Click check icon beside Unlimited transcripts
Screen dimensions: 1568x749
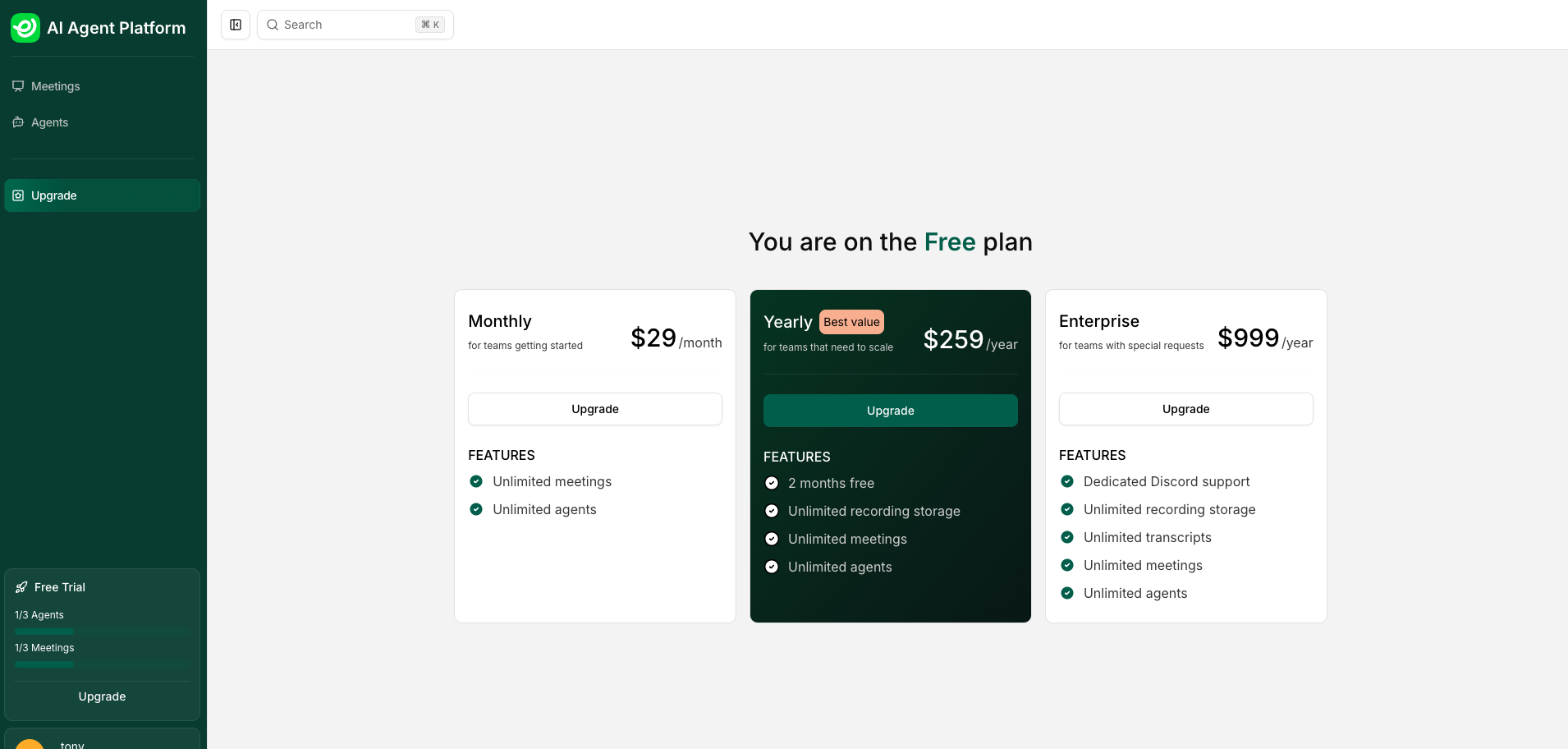click(x=1067, y=537)
